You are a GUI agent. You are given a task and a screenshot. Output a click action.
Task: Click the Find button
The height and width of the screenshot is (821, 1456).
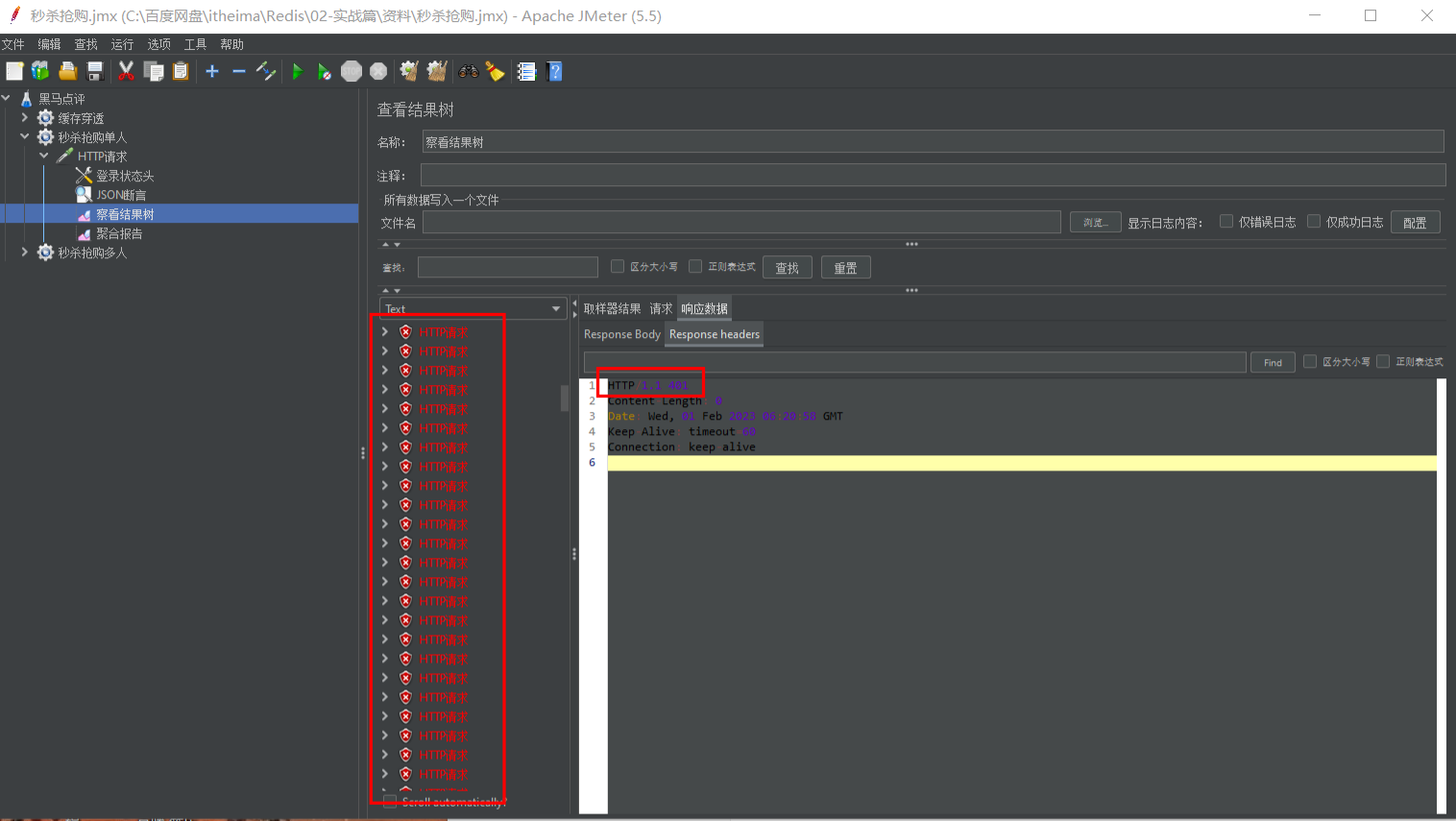1273,362
